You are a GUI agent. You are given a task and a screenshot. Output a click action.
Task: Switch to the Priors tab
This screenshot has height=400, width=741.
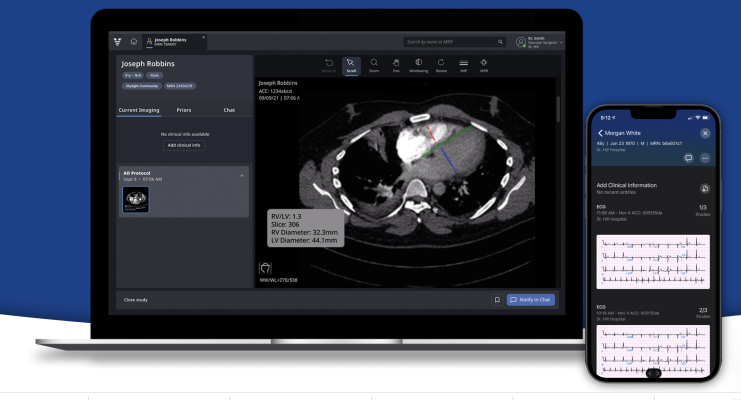(185, 109)
